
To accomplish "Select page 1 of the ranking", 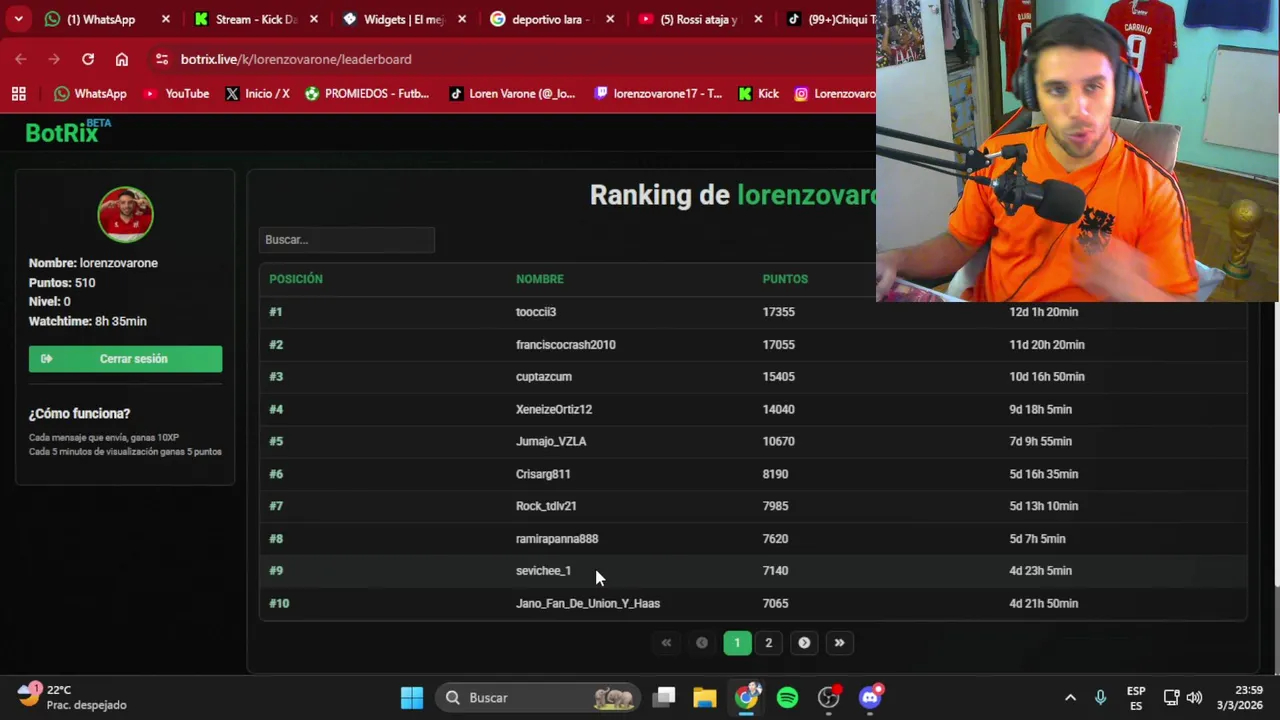I will point(737,643).
